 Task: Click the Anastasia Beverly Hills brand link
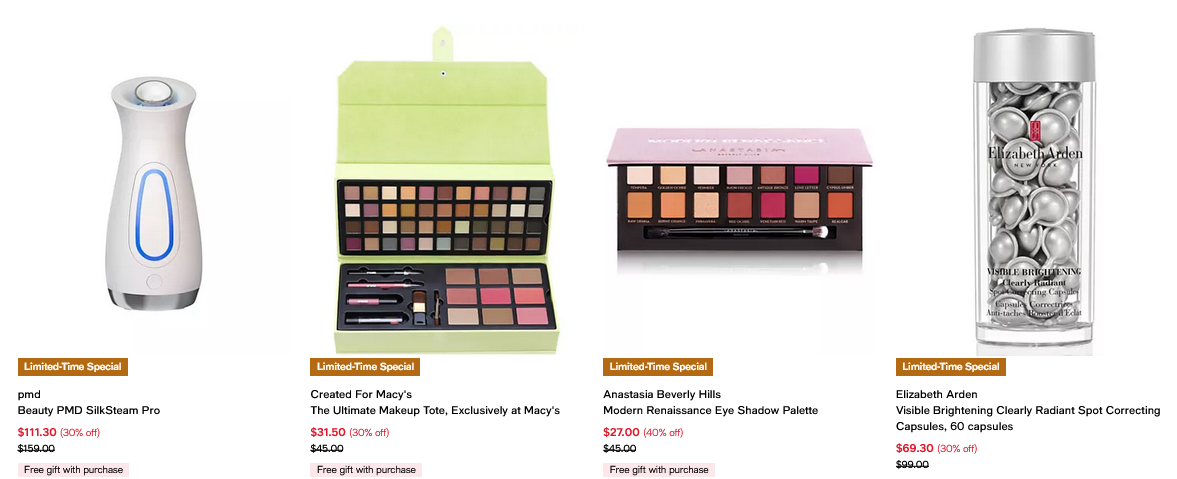[x=662, y=394]
